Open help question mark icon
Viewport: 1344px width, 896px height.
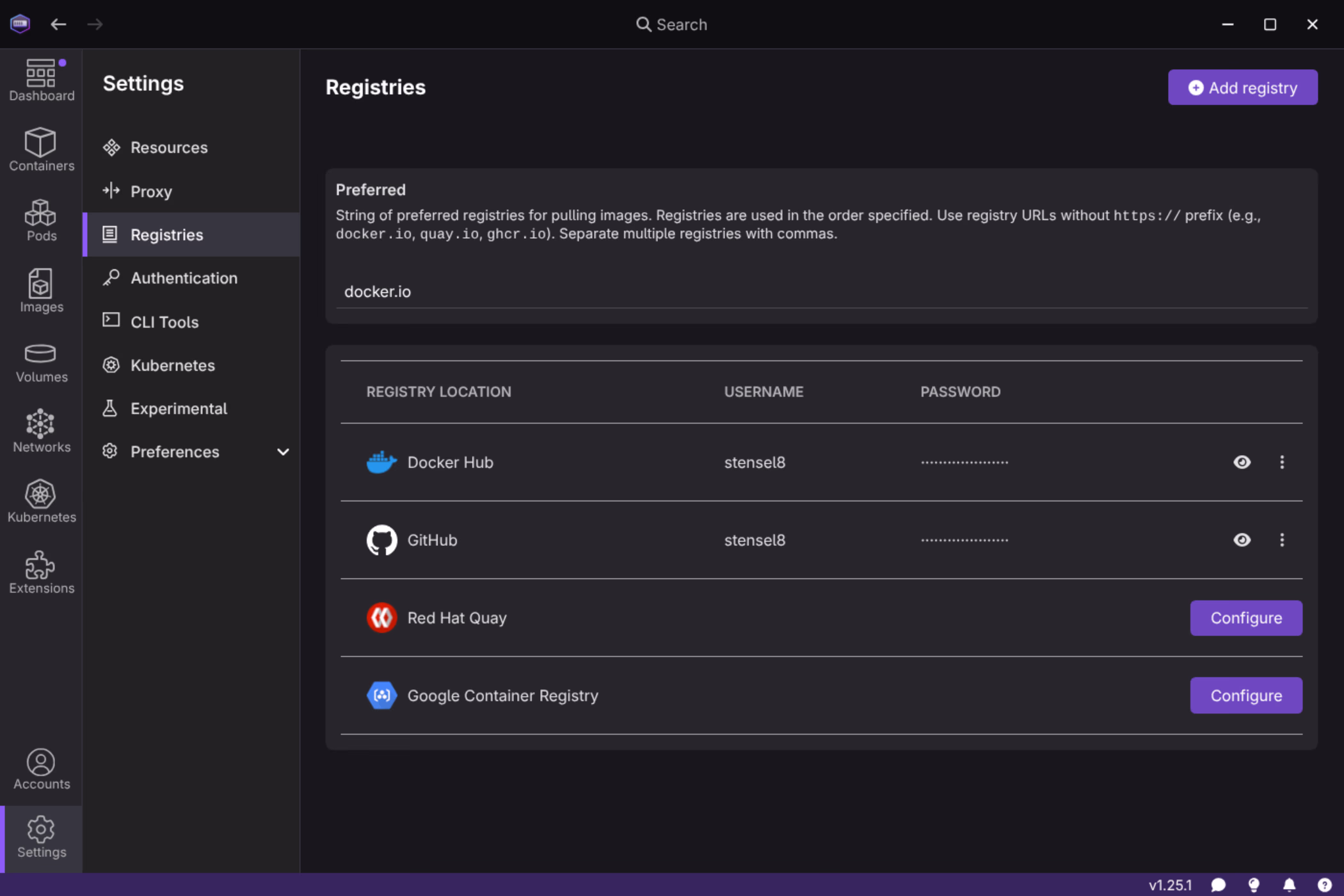tap(1324, 884)
